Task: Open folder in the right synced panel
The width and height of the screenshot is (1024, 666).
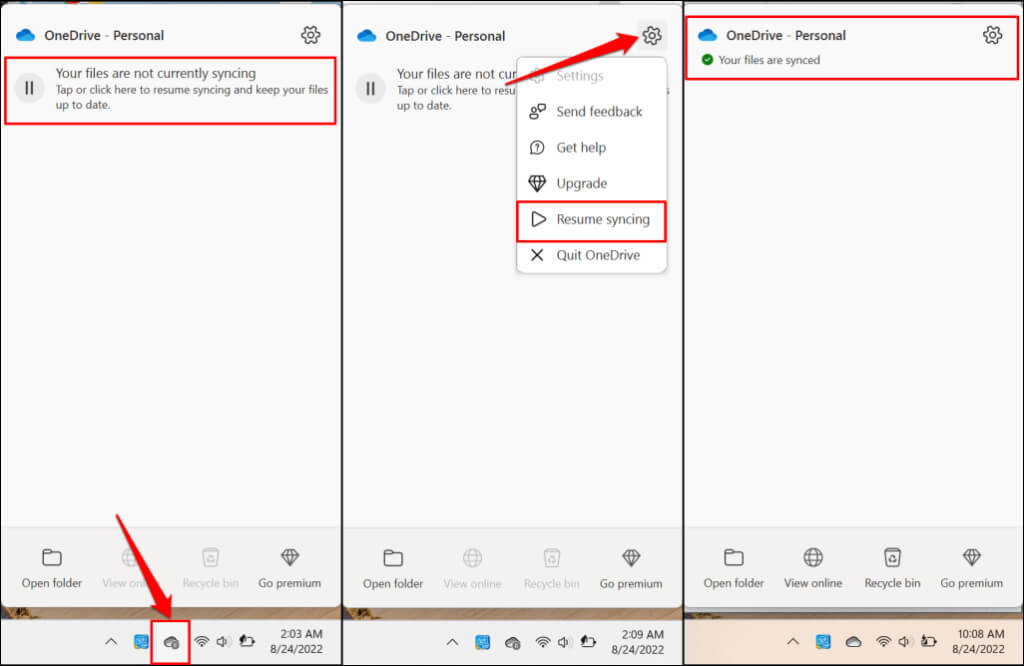Action: coord(733,569)
